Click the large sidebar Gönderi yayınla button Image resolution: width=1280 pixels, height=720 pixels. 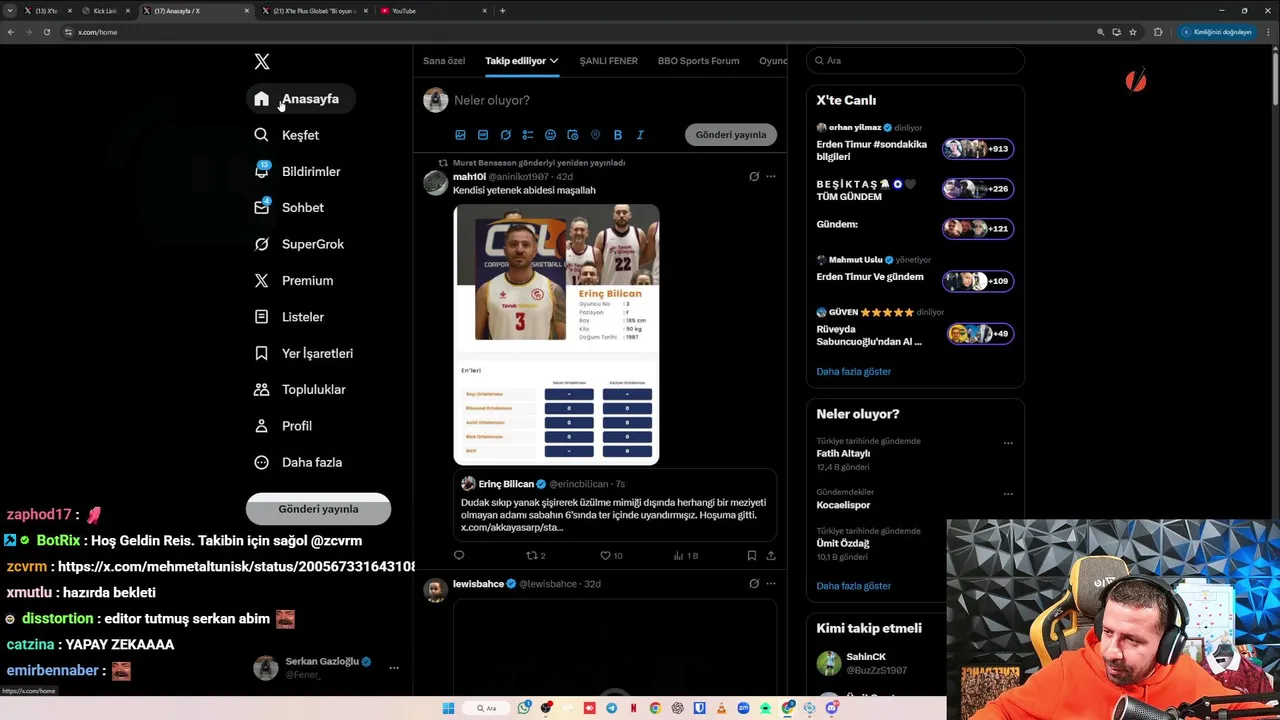318,509
